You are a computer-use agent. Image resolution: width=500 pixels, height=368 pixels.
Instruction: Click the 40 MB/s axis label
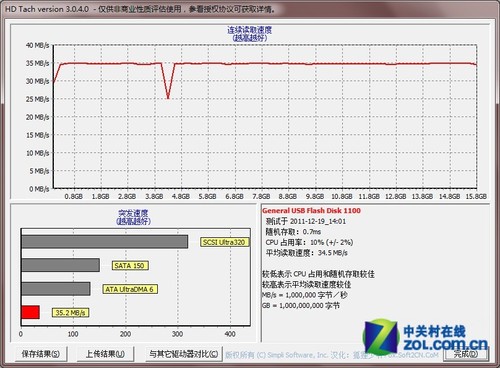pos(38,45)
